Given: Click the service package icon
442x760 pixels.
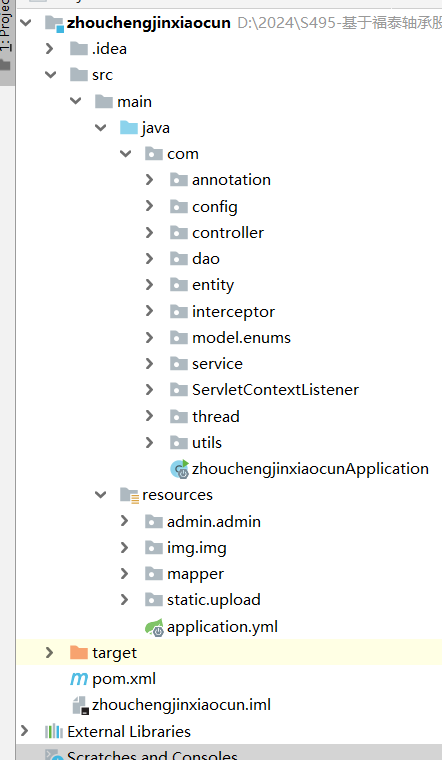Looking at the screenshot, I should tap(179, 364).
